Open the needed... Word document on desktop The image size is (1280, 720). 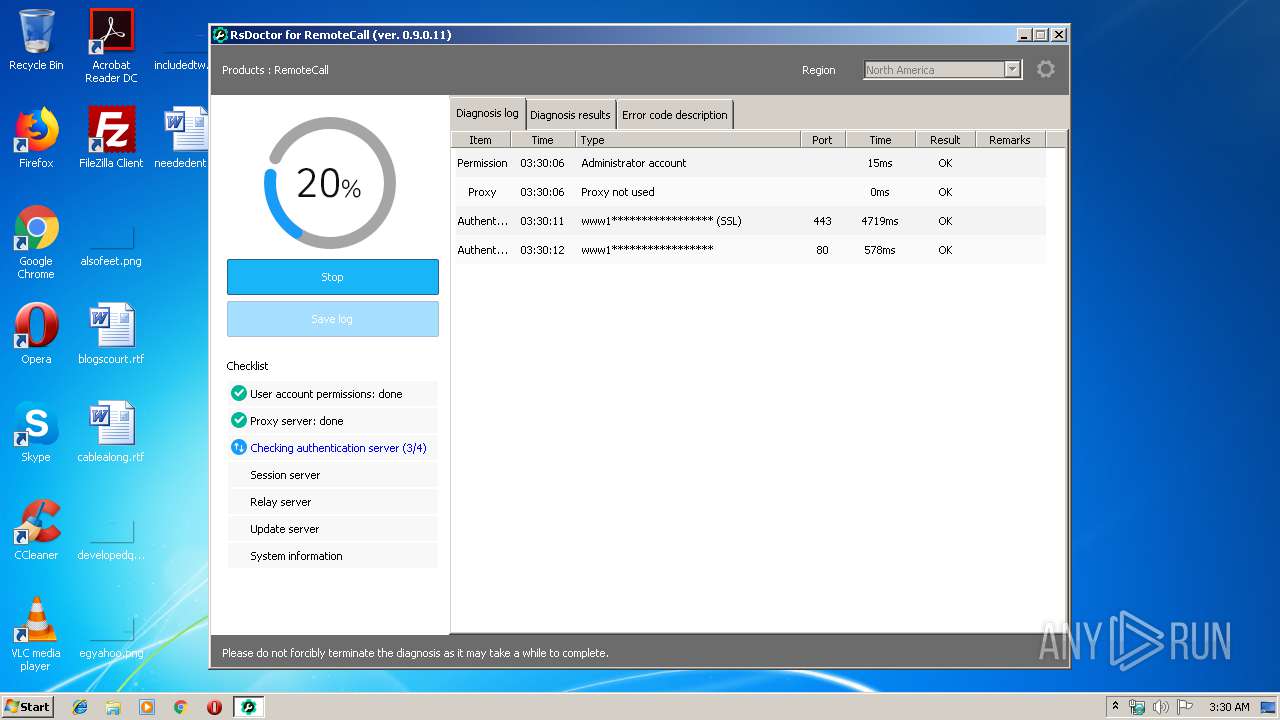tap(183, 138)
